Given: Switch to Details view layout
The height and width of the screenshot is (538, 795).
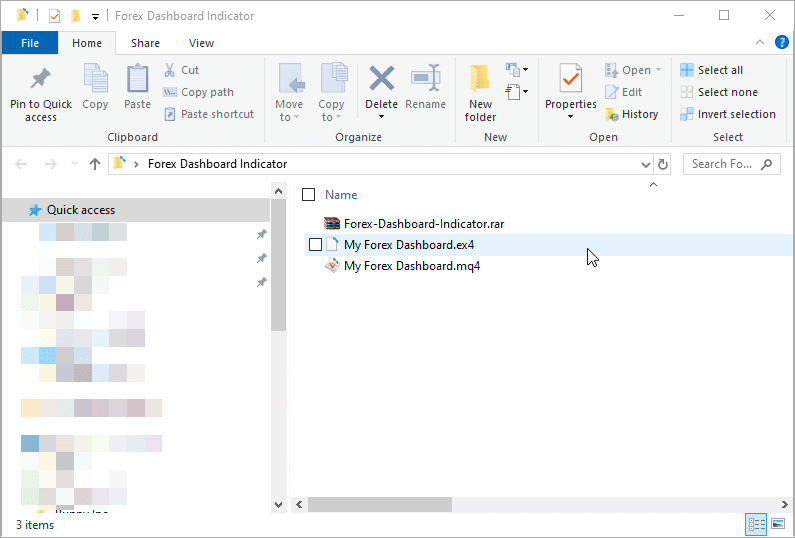Looking at the screenshot, I should [x=756, y=524].
